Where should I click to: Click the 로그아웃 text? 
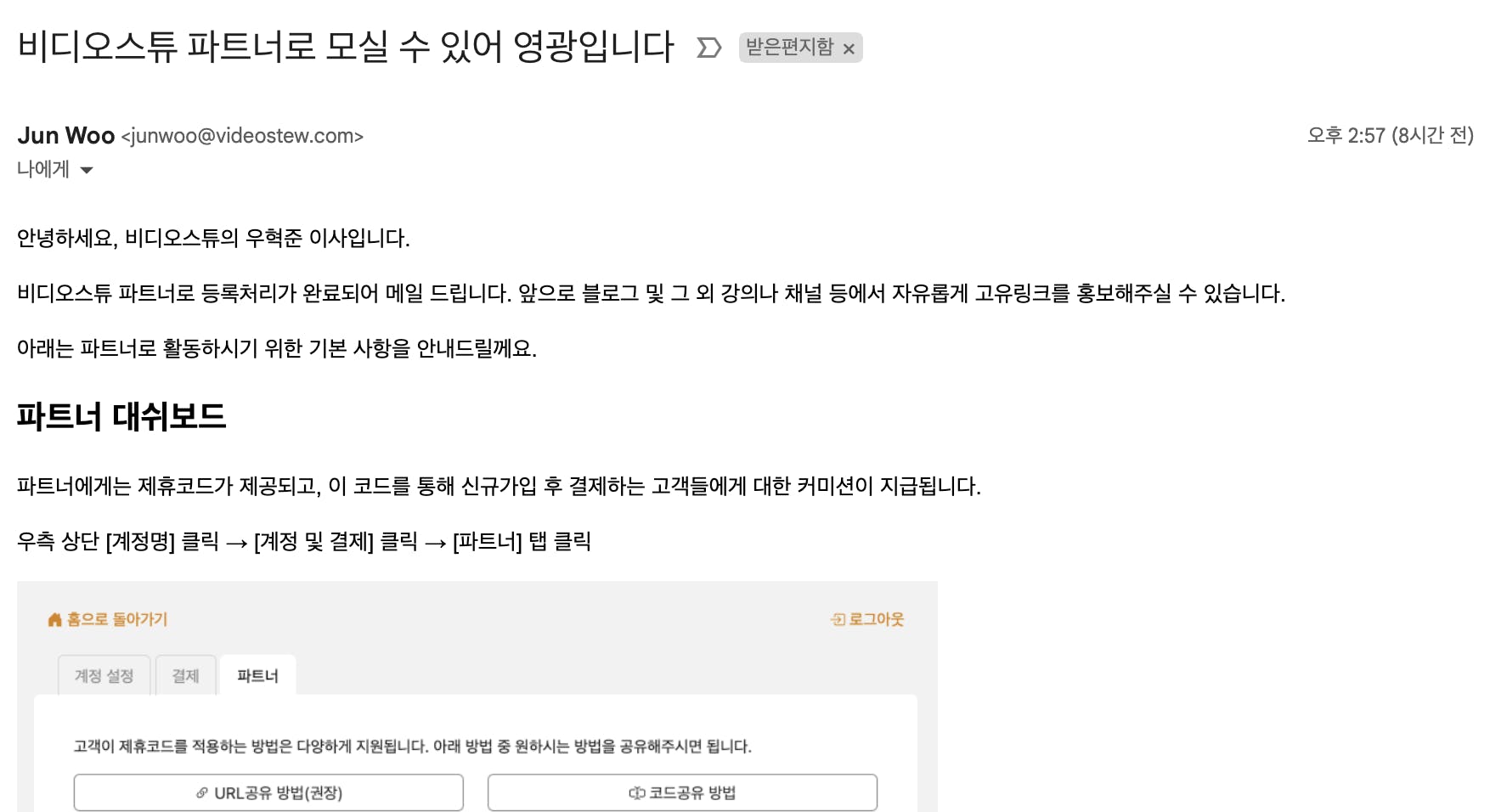pos(877,619)
